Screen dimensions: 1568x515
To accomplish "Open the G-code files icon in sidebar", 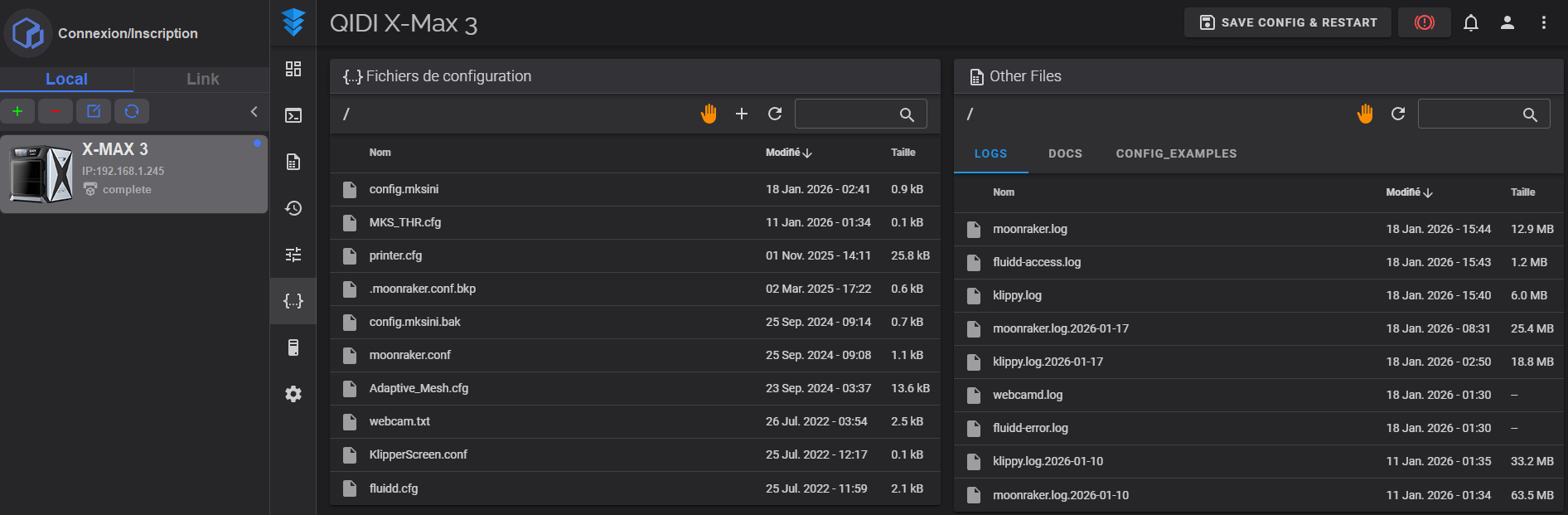I will [x=293, y=162].
